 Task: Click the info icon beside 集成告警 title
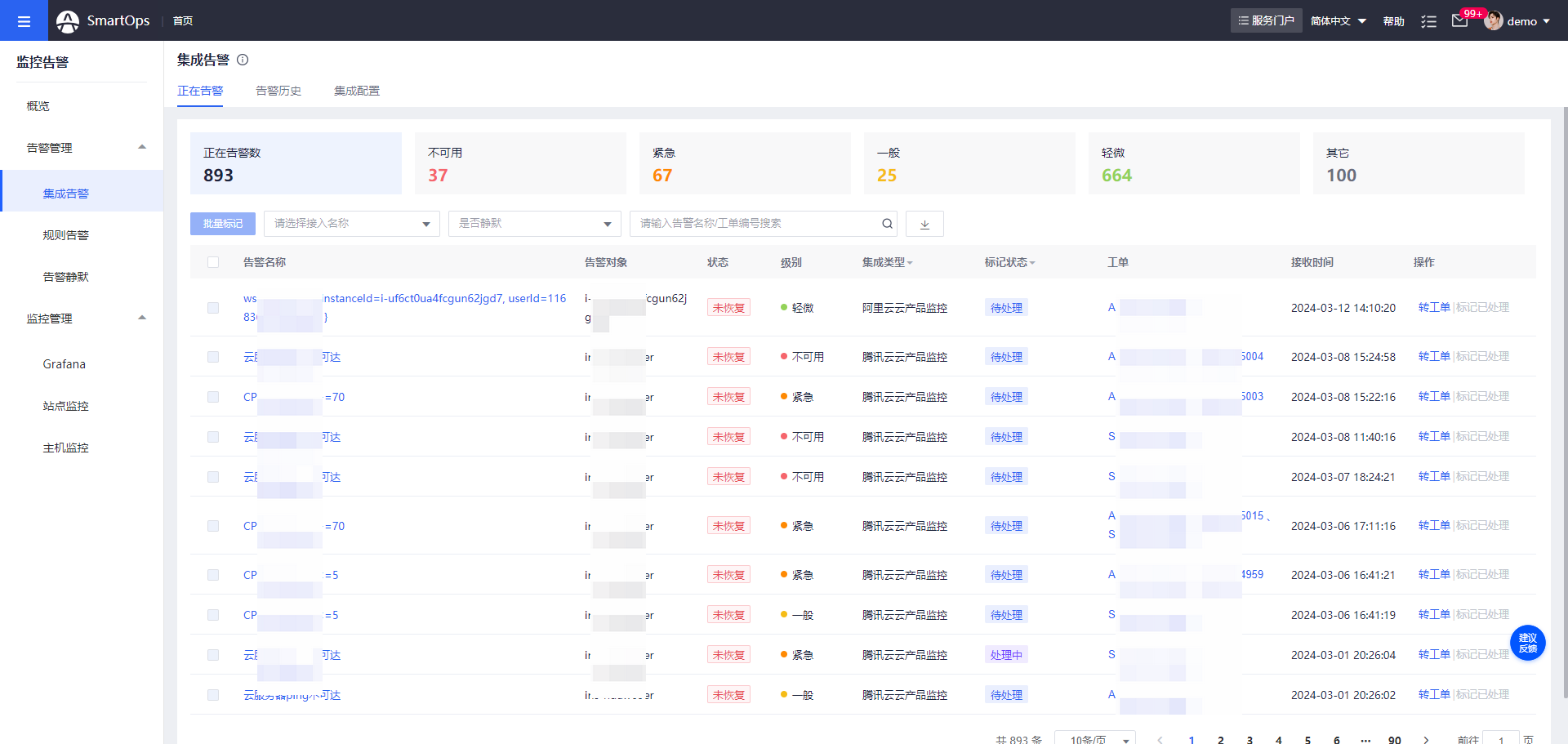243,60
